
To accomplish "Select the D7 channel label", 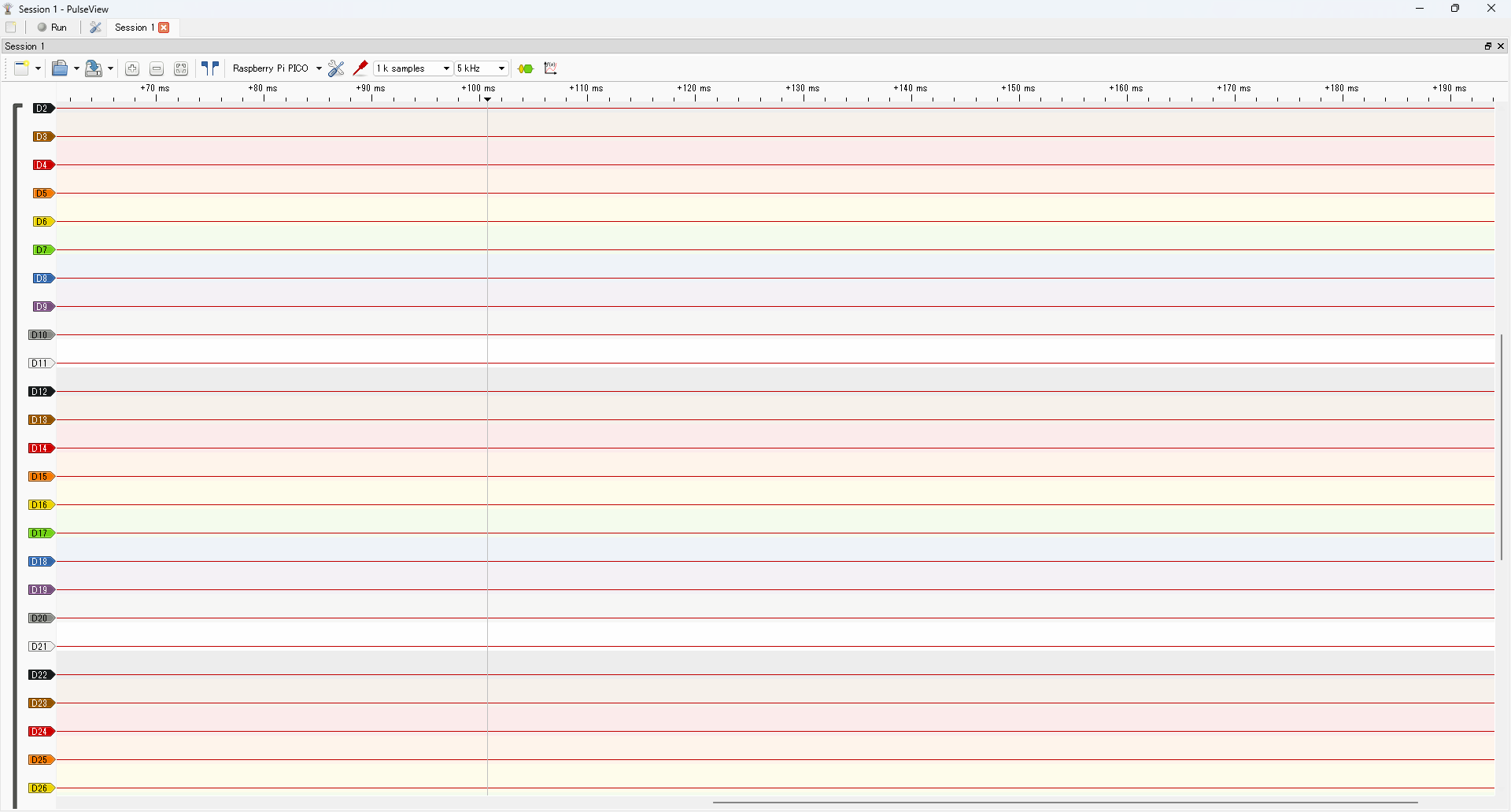I will pos(43,250).
